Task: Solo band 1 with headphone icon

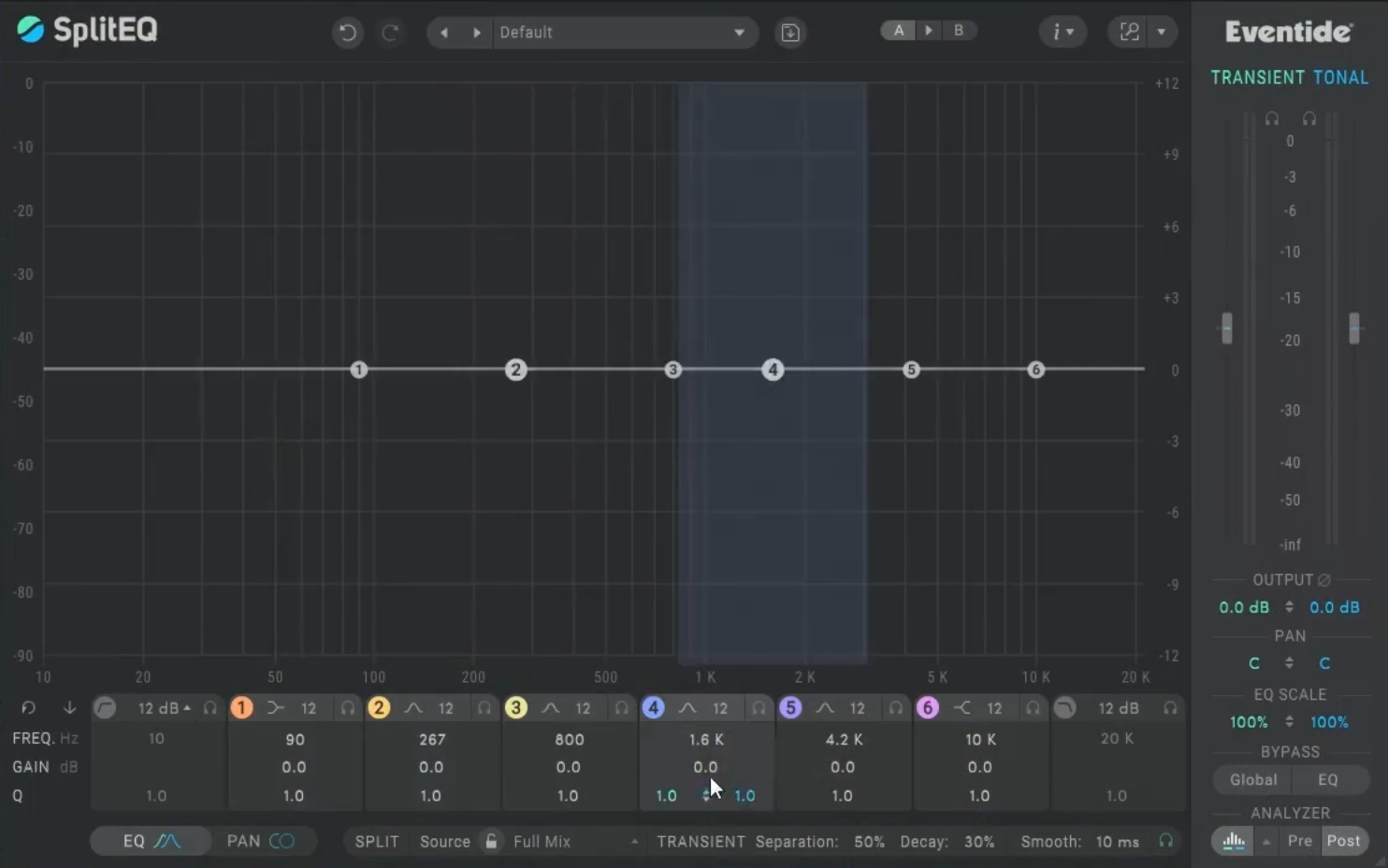Action: click(x=347, y=708)
